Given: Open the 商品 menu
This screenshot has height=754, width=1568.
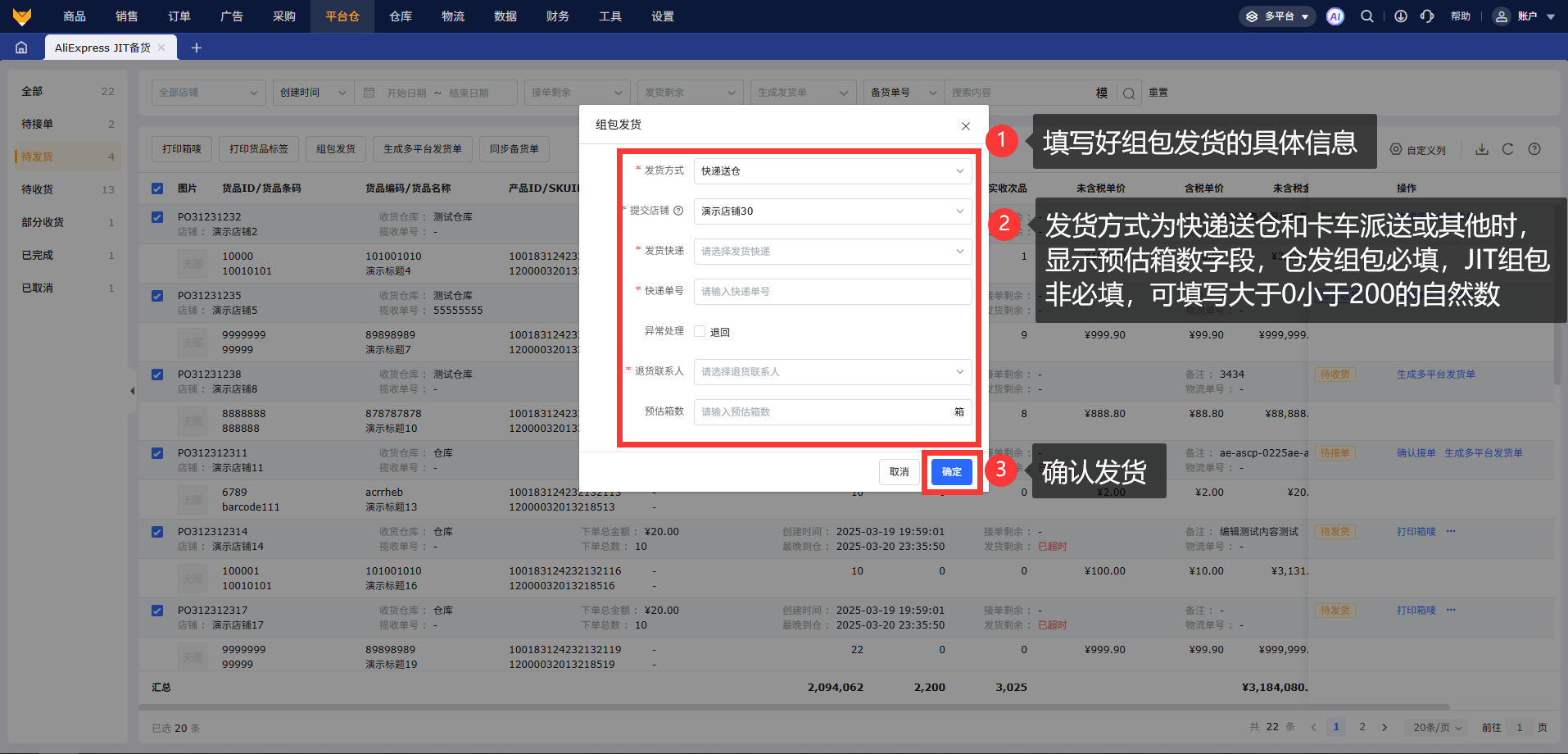Looking at the screenshot, I should [x=75, y=16].
